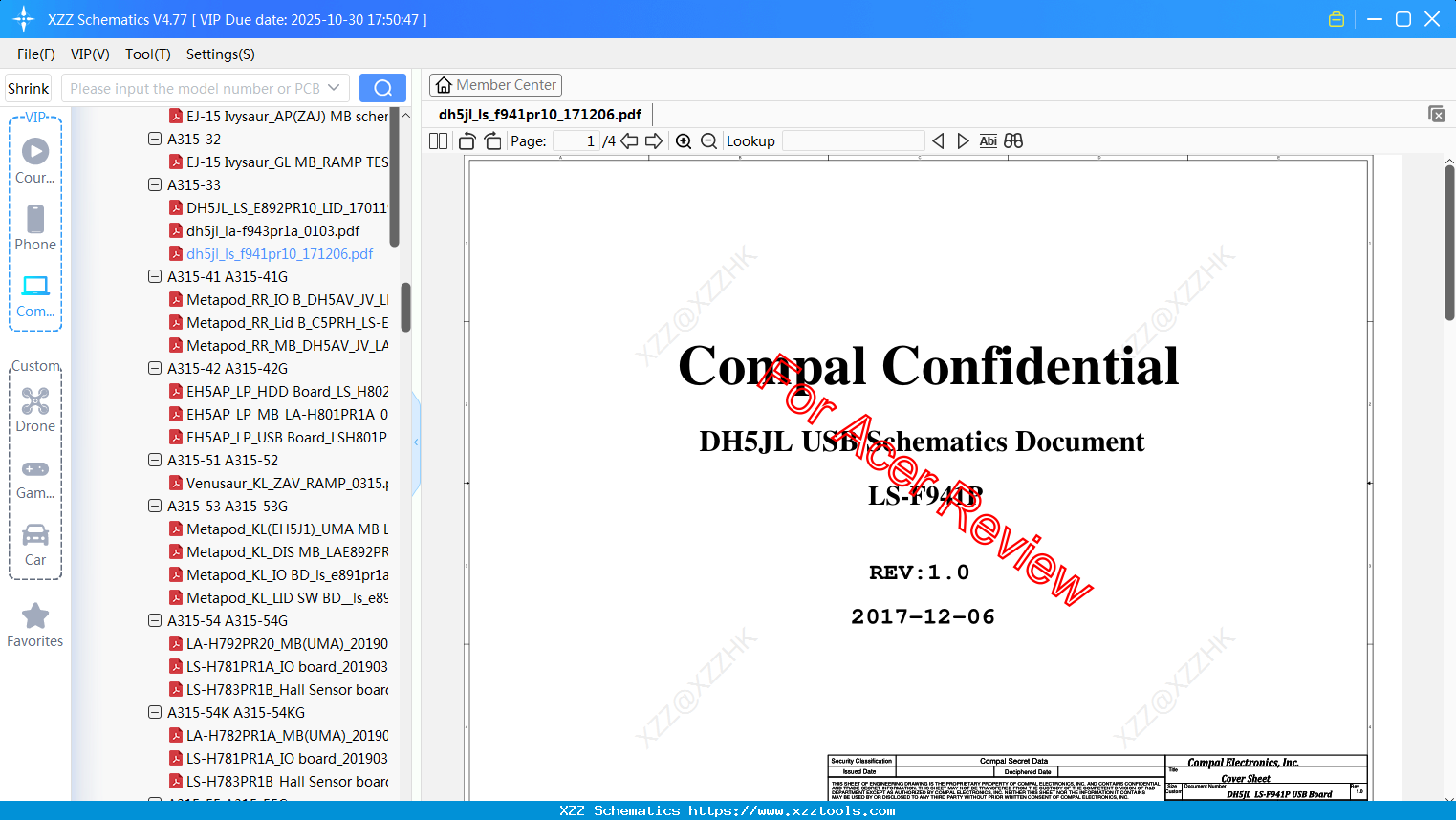Collapse the A315-33 tree node

[155, 184]
